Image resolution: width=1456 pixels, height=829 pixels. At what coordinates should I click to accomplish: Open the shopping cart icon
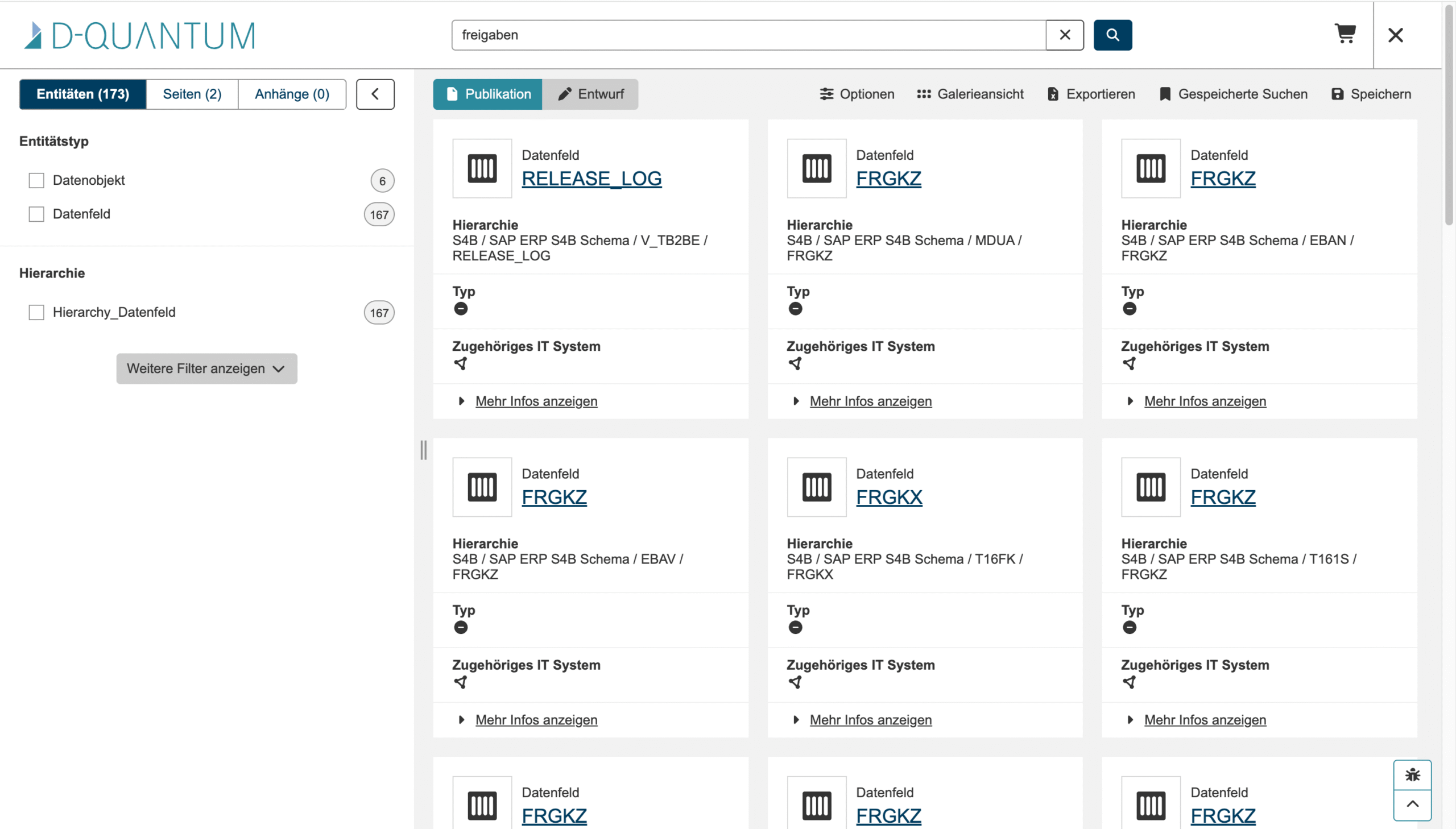click(1345, 34)
